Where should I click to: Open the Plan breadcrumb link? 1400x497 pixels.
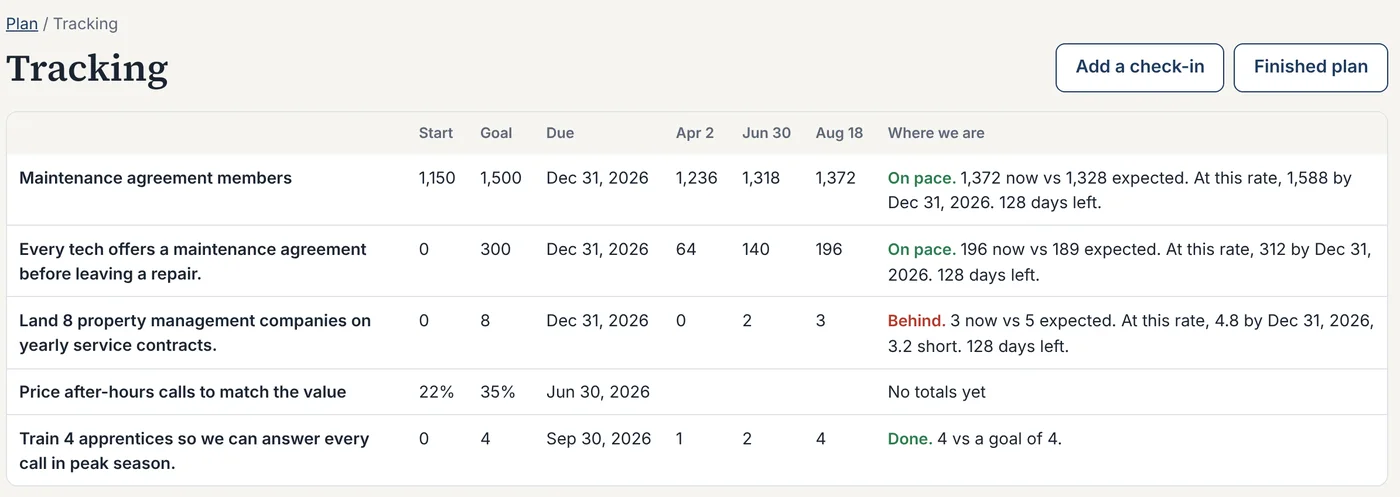(22, 23)
